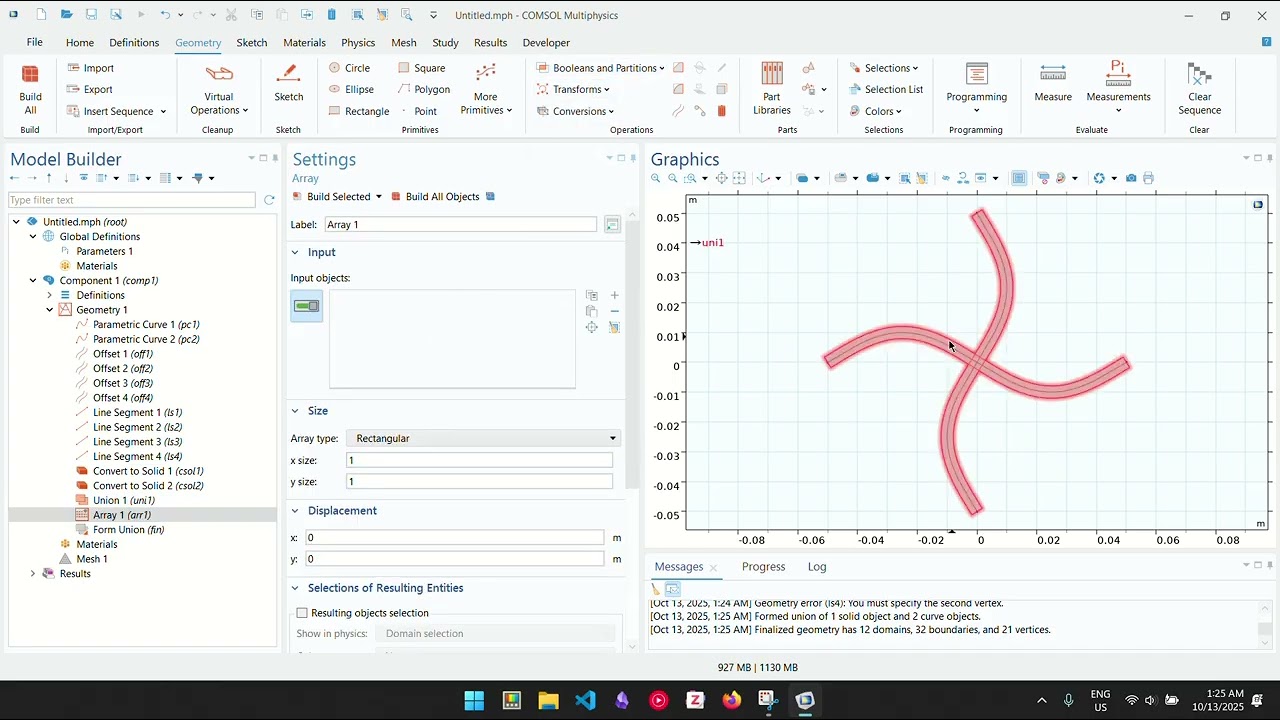Image resolution: width=1280 pixels, height=720 pixels.
Task: Open the File menu
Action: pyautogui.click(x=35, y=42)
